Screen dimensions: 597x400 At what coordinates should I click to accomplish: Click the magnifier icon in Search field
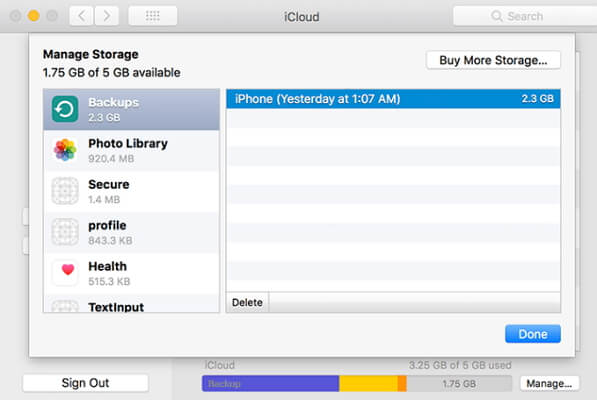[x=496, y=16]
